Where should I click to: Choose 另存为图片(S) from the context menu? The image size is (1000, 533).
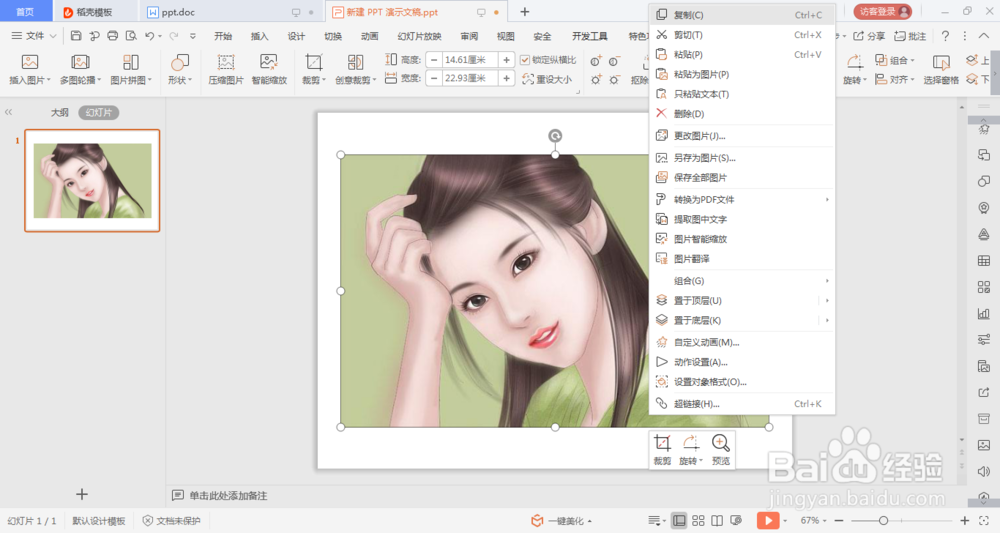coord(742,157)
